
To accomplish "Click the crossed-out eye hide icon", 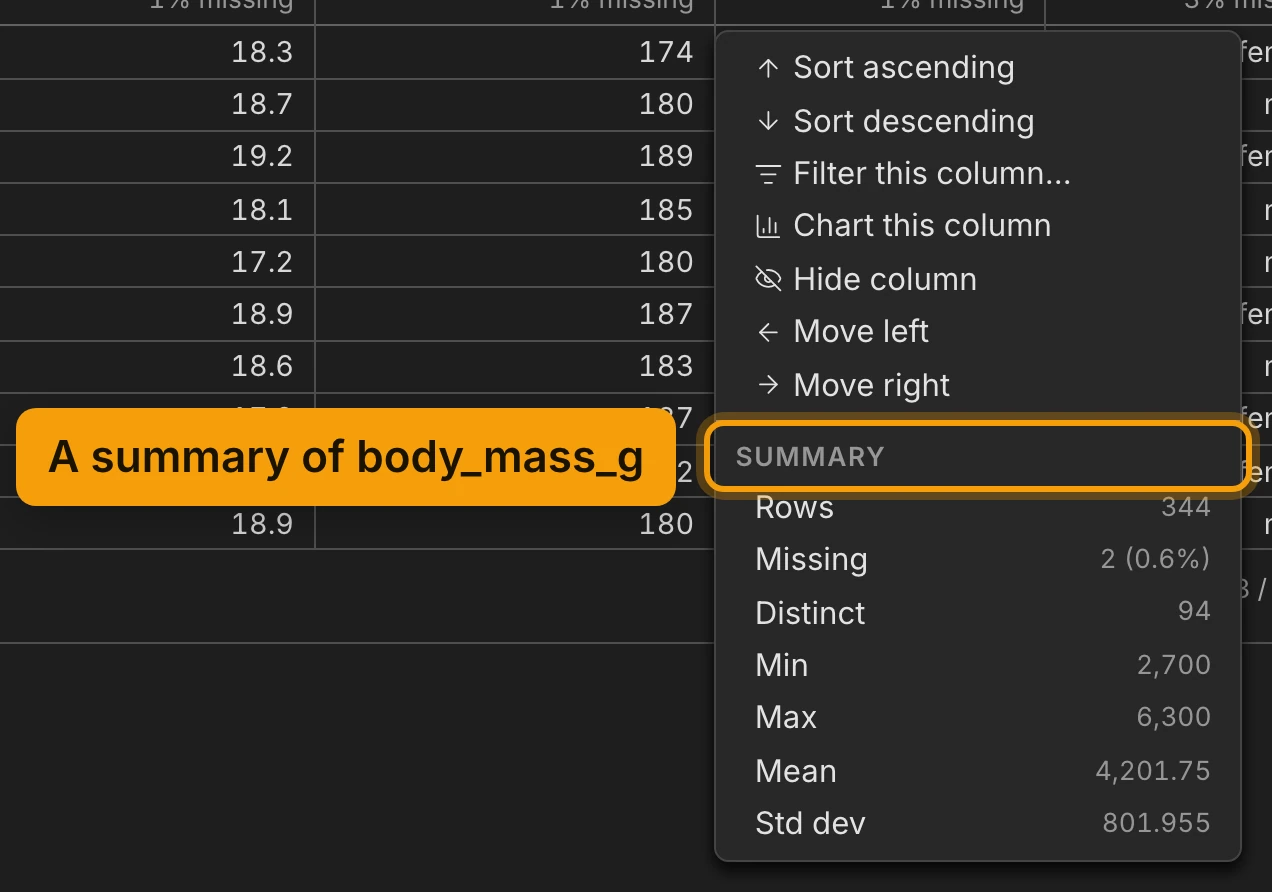I will pos(768,279).
